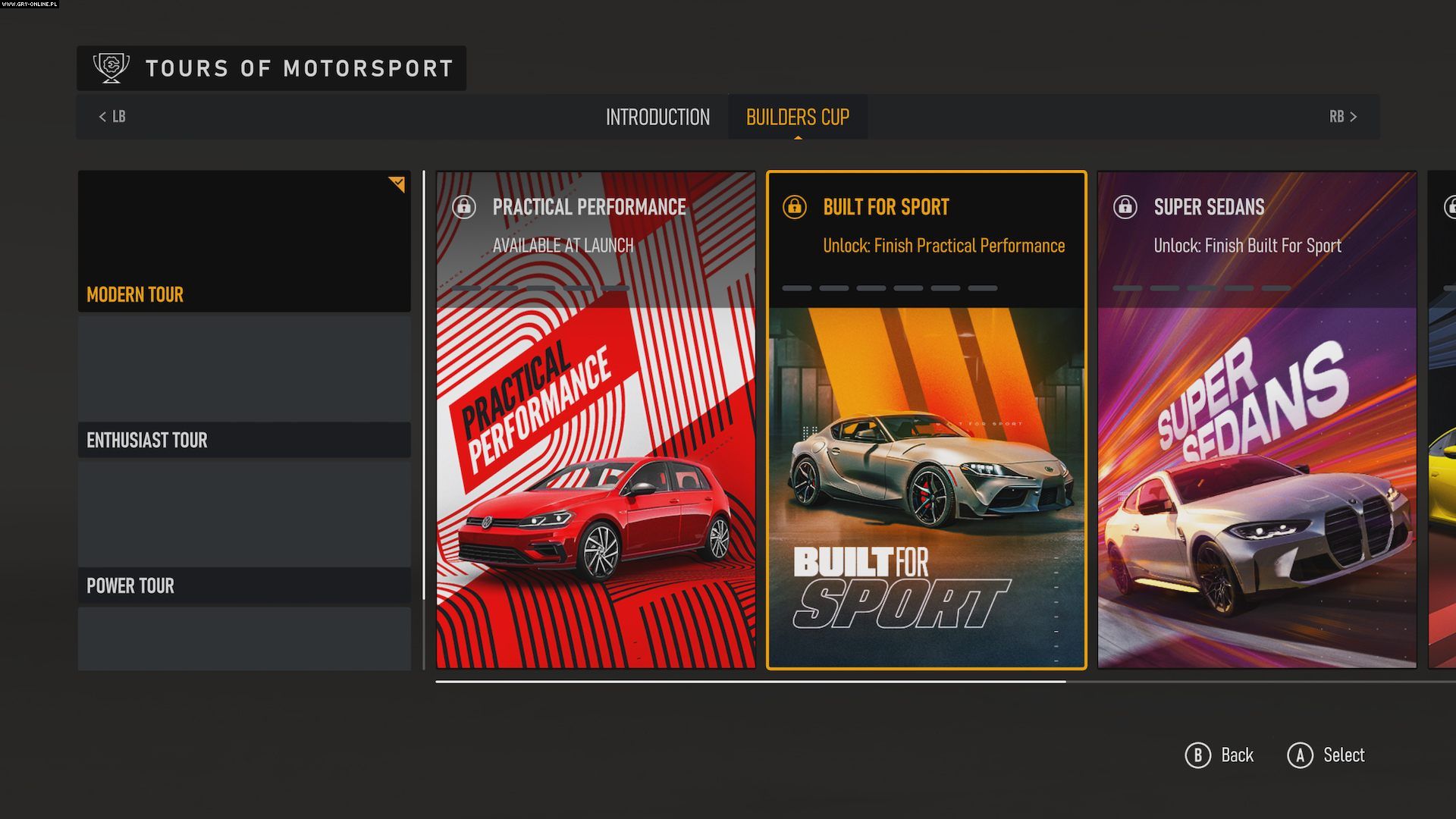
Task: Click the lock icon on Practical Performance
Action: pos(464,207)
